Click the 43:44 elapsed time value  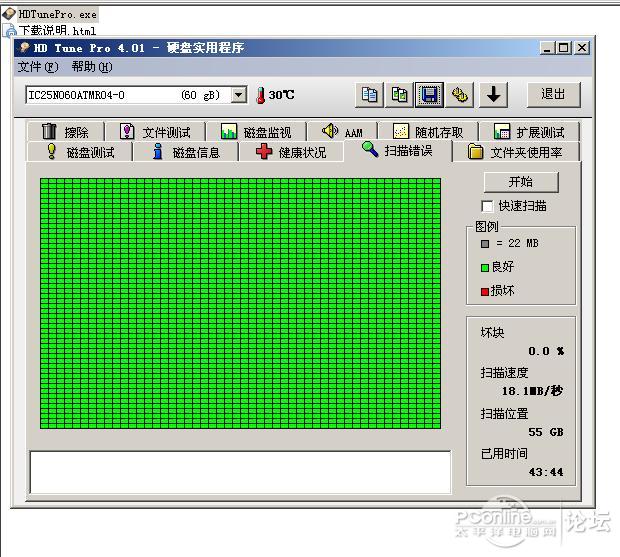click(546, 472)
